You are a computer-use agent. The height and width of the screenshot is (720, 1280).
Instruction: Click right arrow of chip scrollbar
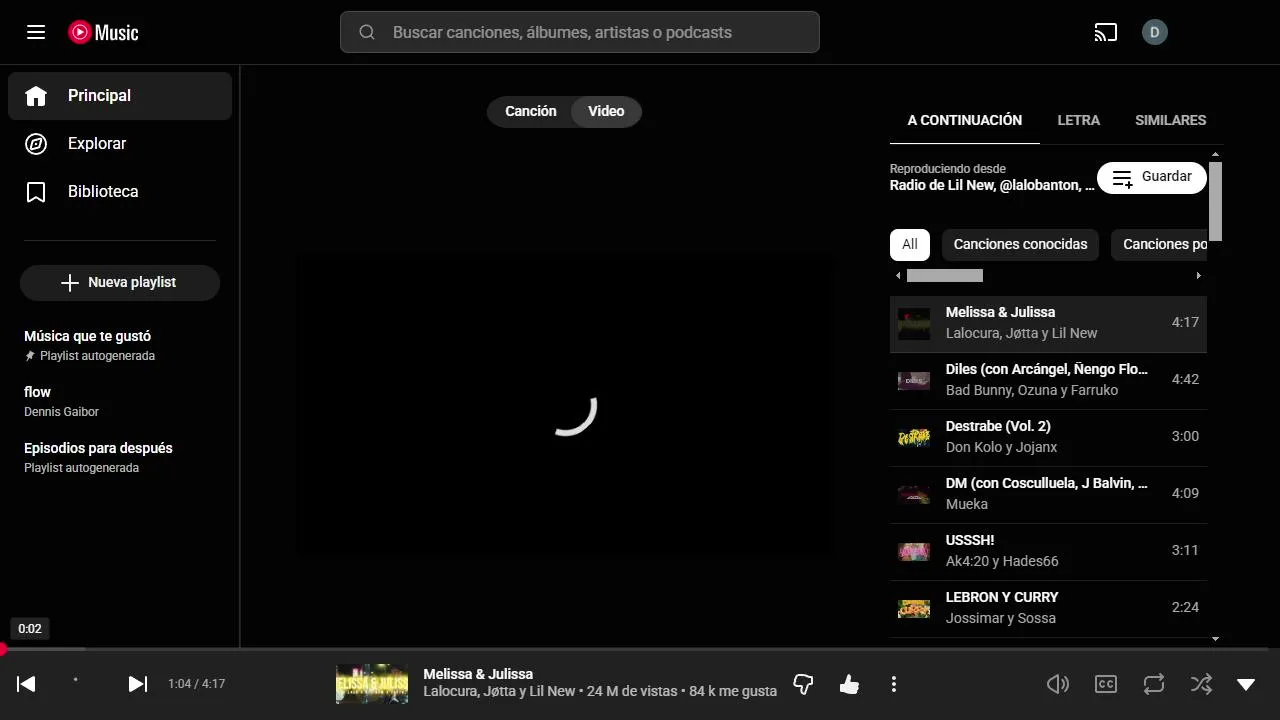pos(1199,275)
